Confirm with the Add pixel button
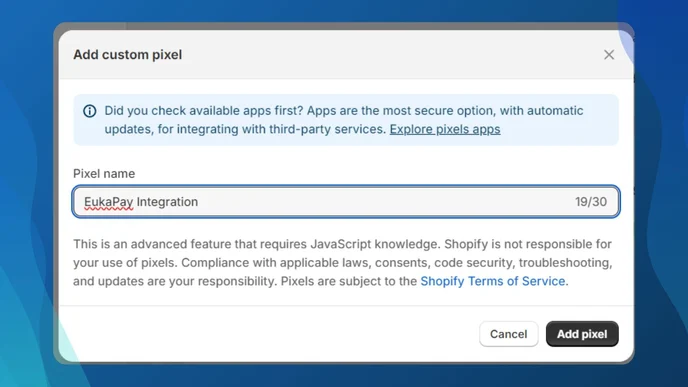The image size is (688, 387). pyautogui.click(x=582, y=334)
